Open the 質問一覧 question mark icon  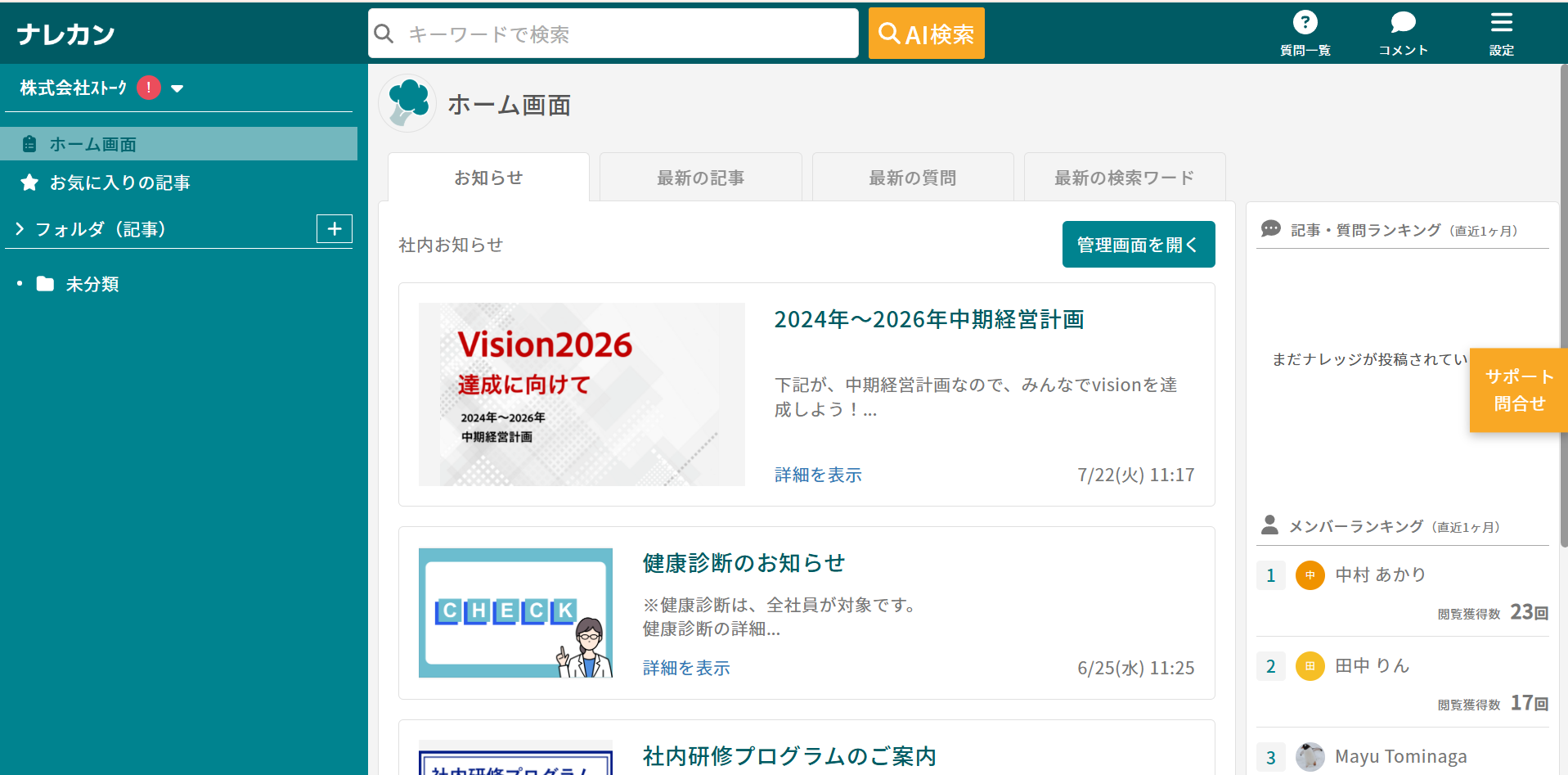point(1305,23)
